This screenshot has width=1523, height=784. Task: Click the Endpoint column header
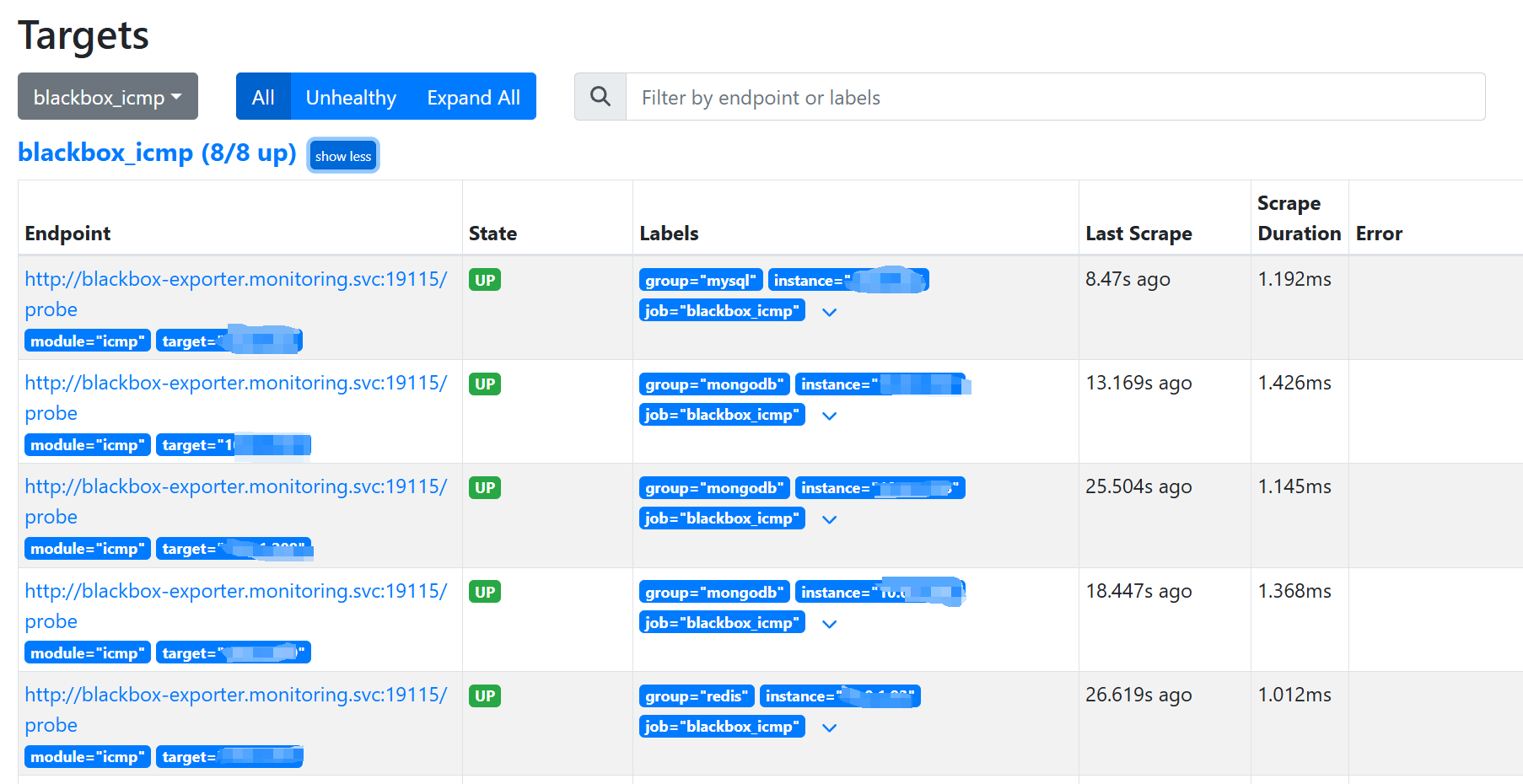tap(67, 234)
